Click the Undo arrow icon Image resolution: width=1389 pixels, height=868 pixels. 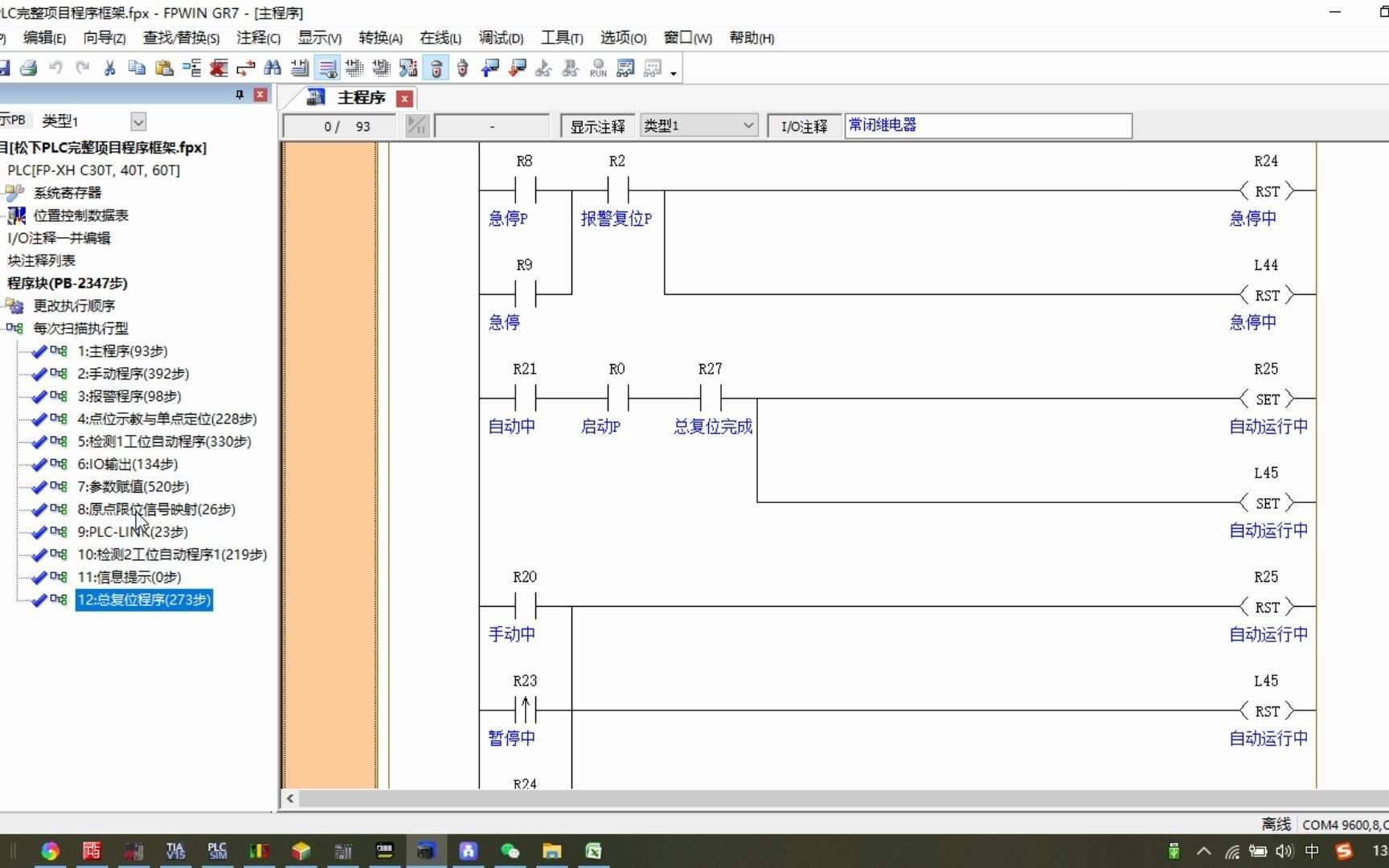click(x=55, y=68)
